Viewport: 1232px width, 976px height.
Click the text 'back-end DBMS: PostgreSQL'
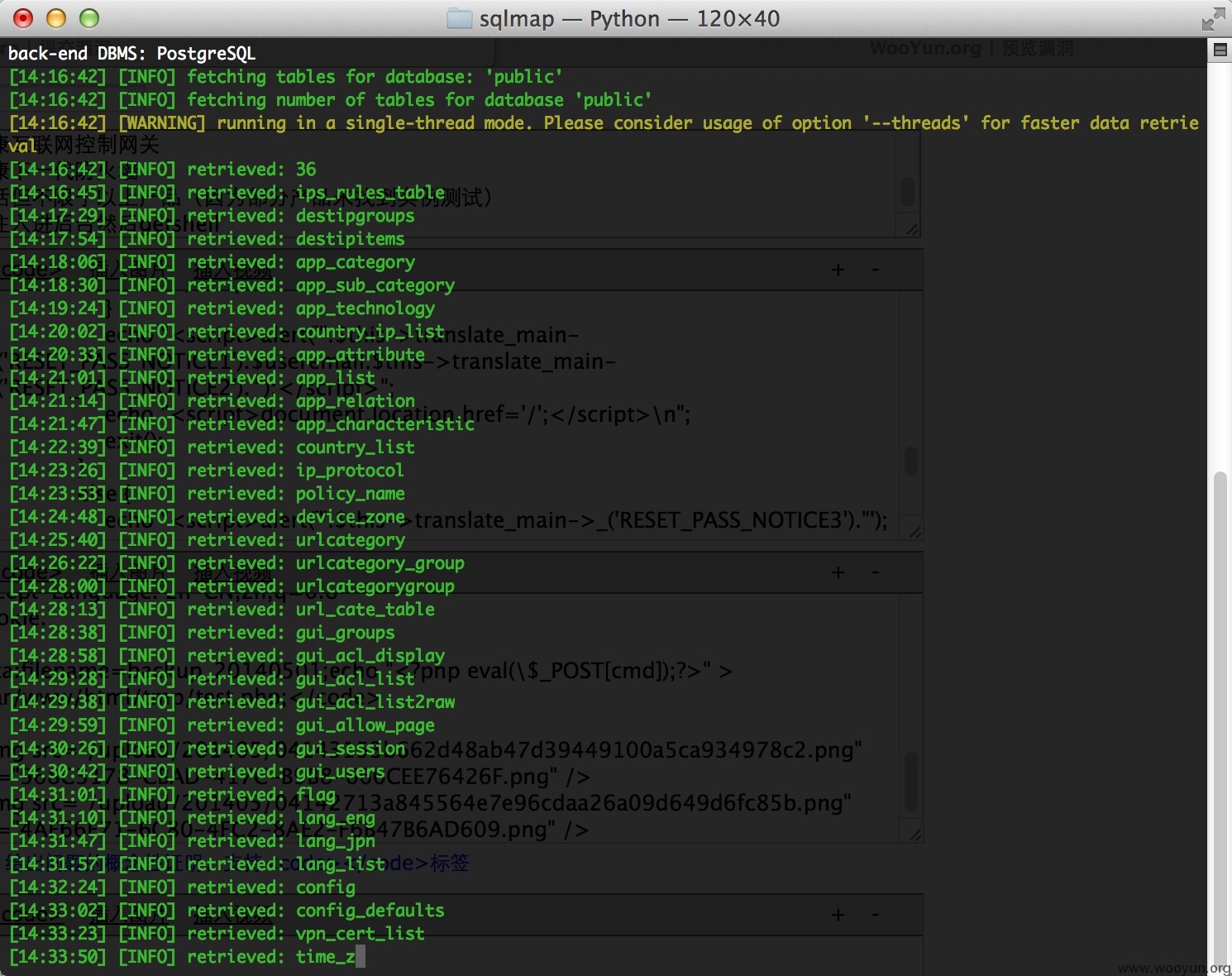pos(131,54)
